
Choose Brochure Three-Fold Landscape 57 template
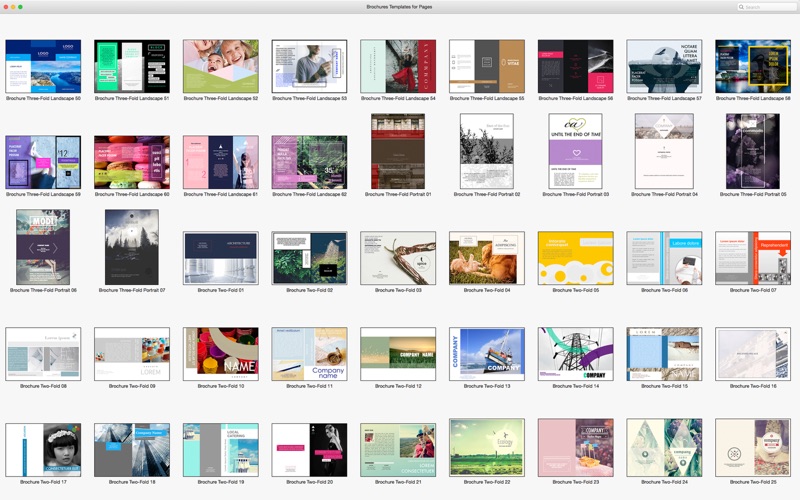click(664, 66)
